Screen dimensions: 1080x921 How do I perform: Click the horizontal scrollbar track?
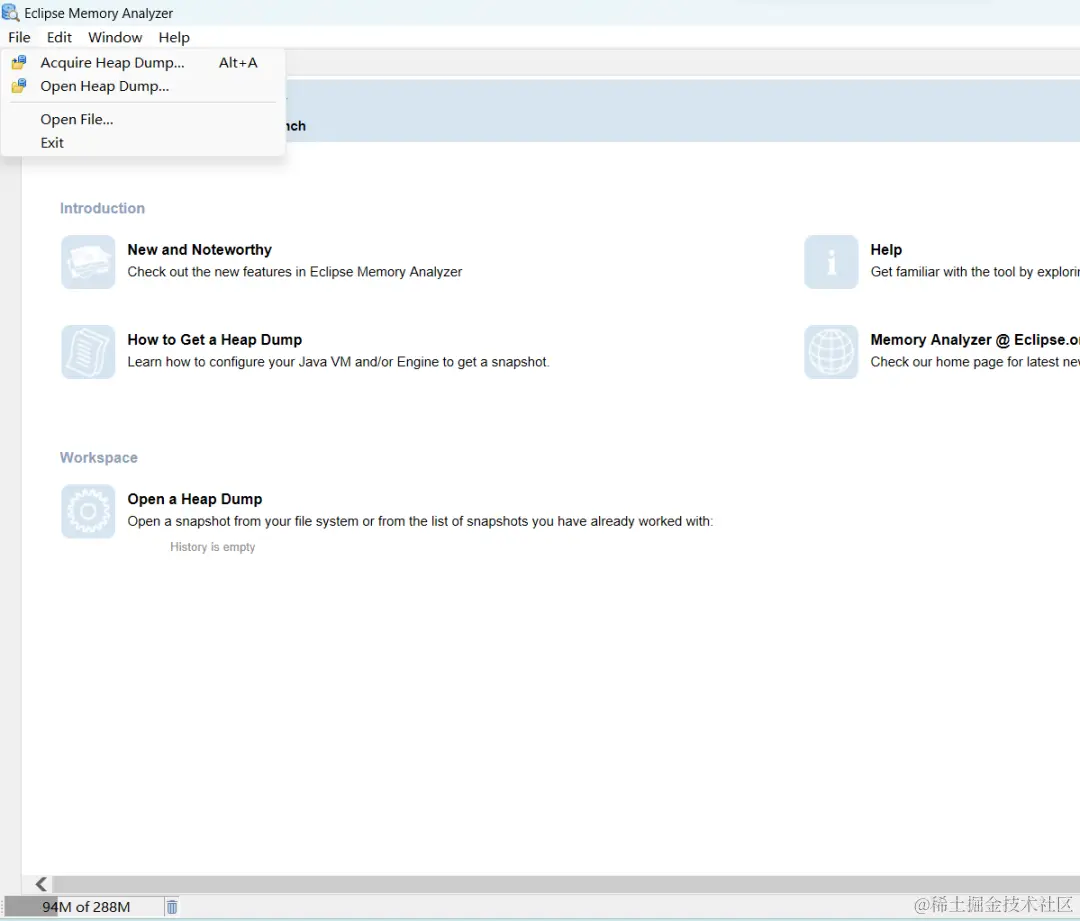(x=566, y=884)
